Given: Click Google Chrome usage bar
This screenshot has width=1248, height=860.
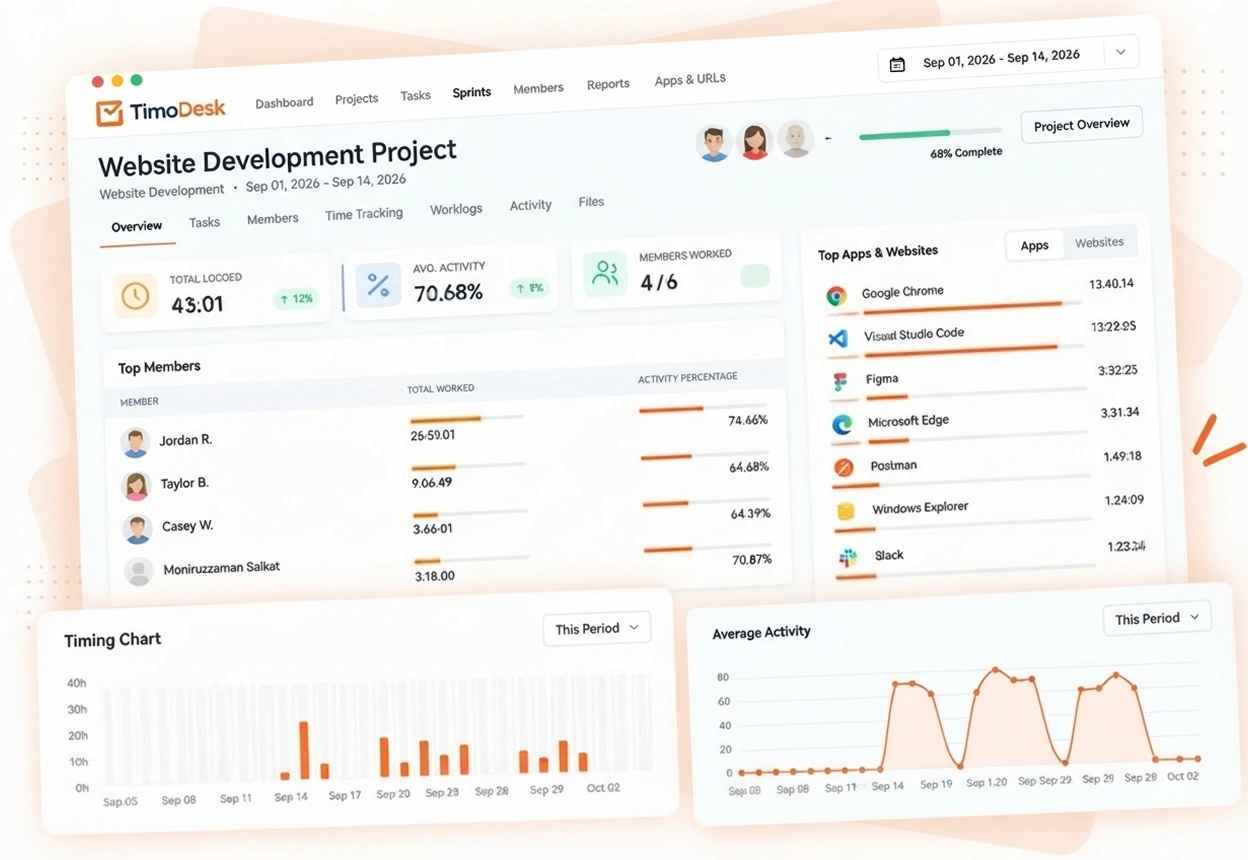Looking at the screenshot, I should click(x=972, y=306).
